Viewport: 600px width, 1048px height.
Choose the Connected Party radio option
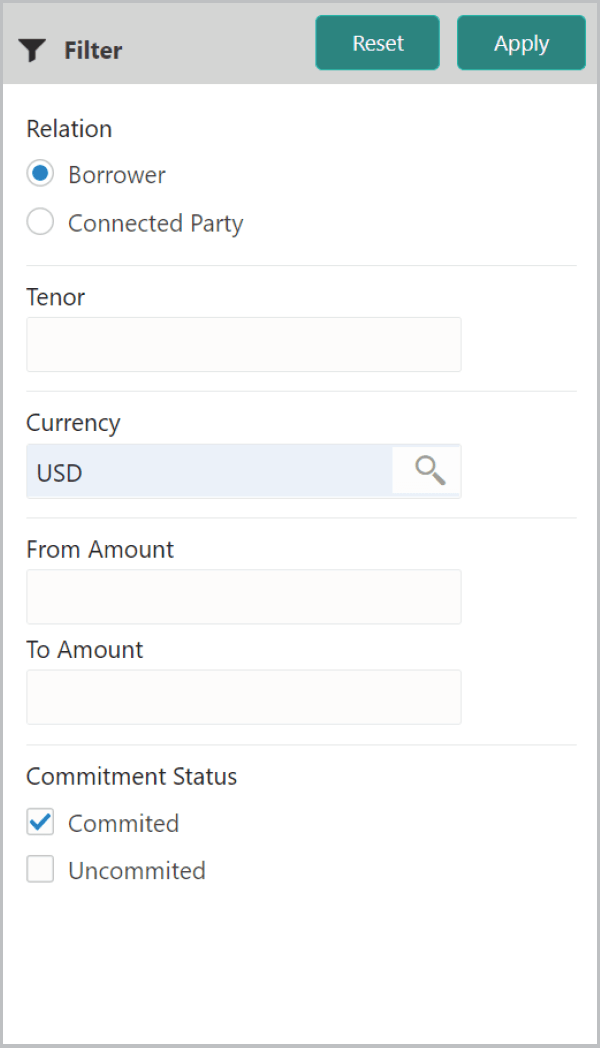[x=40, y=222]
